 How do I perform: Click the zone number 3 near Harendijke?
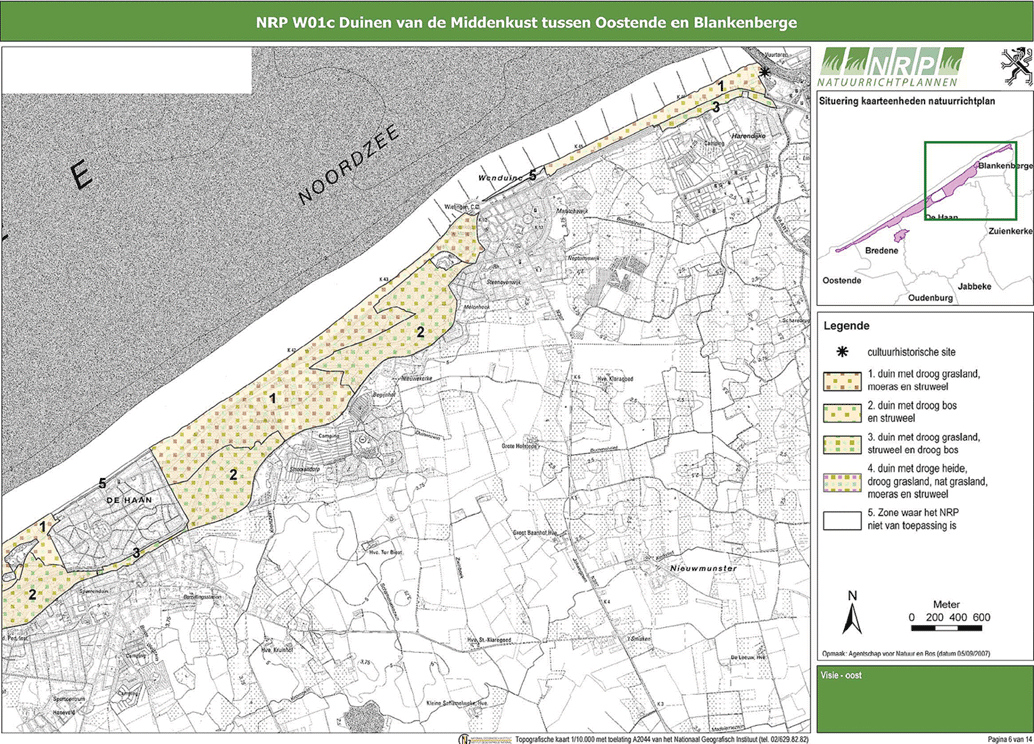coord(715,108)
